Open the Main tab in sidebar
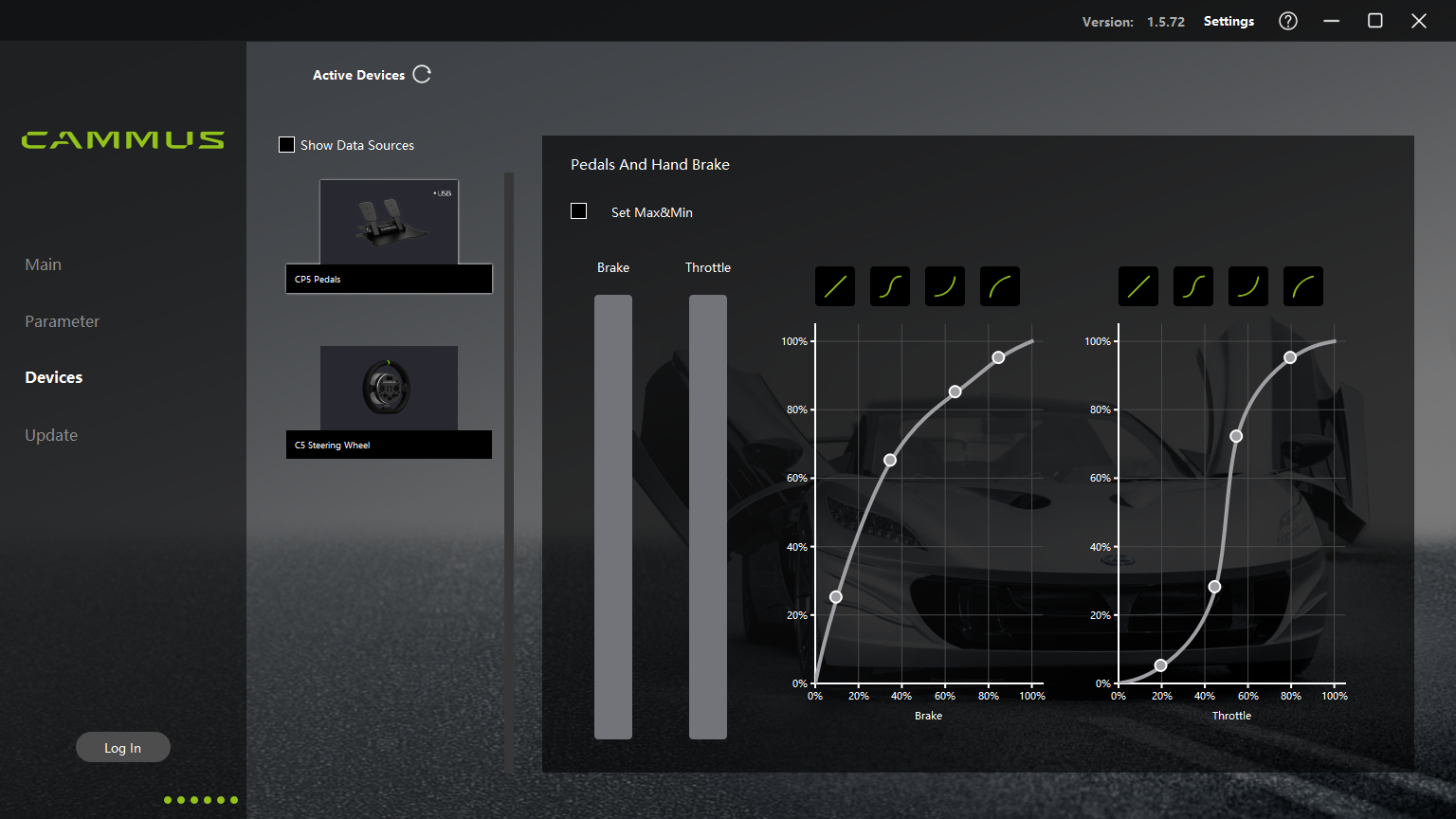Image resolution: width=1456 pixels, height=819 pixels. point(43,264)
